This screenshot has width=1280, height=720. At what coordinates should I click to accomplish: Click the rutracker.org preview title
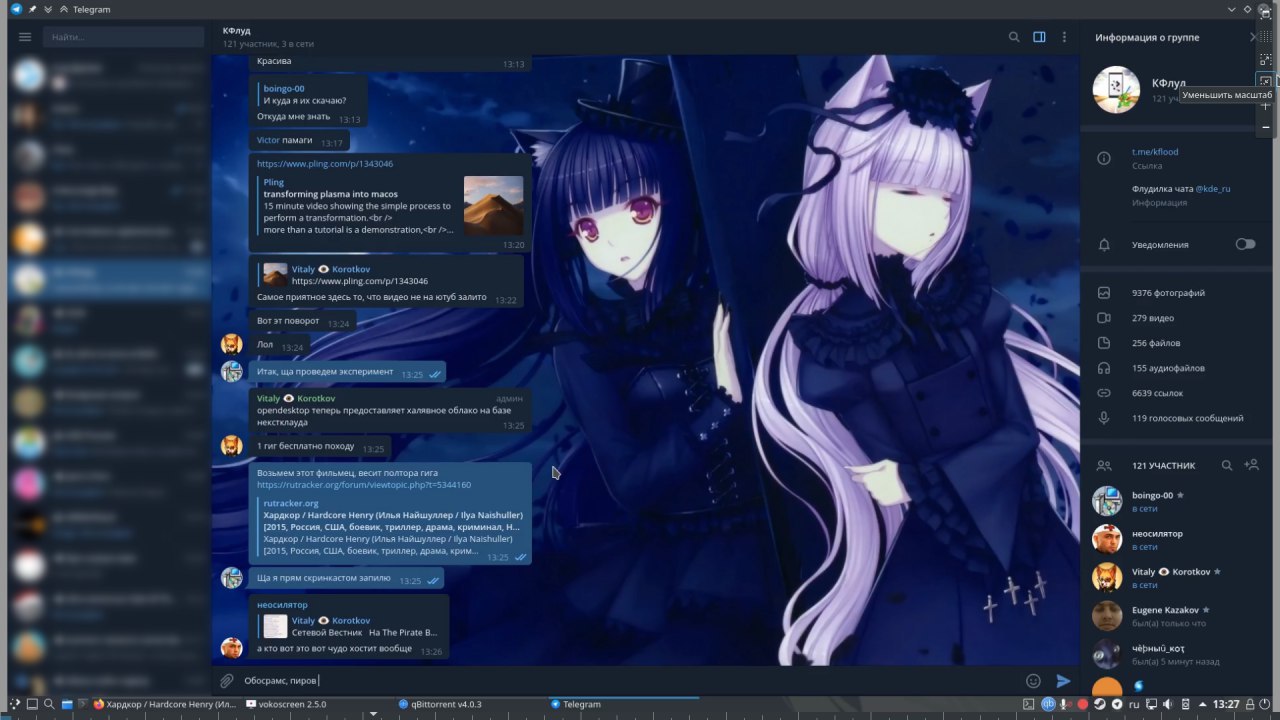coord(392,521)
